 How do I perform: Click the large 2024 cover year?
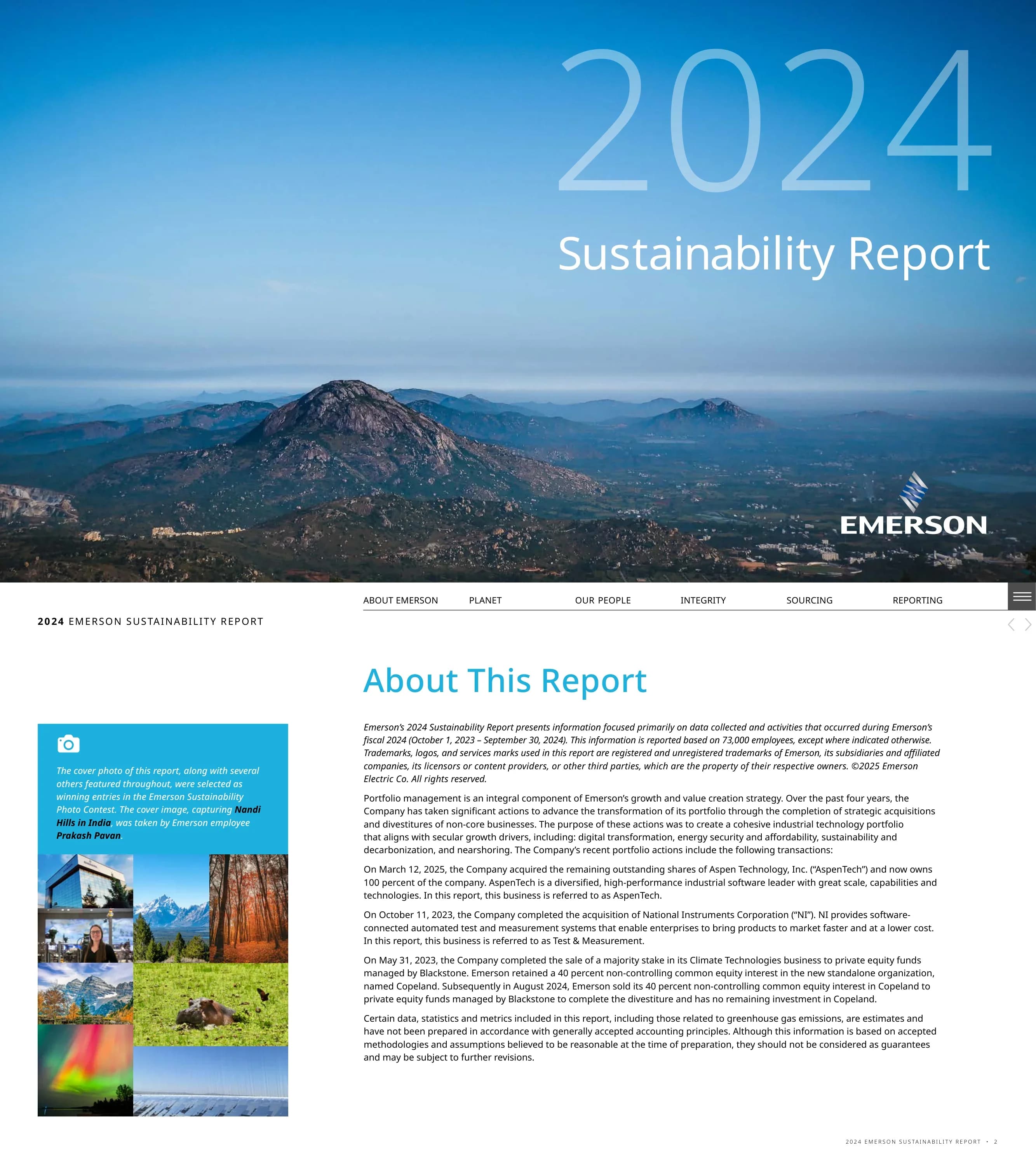(775, 120)
